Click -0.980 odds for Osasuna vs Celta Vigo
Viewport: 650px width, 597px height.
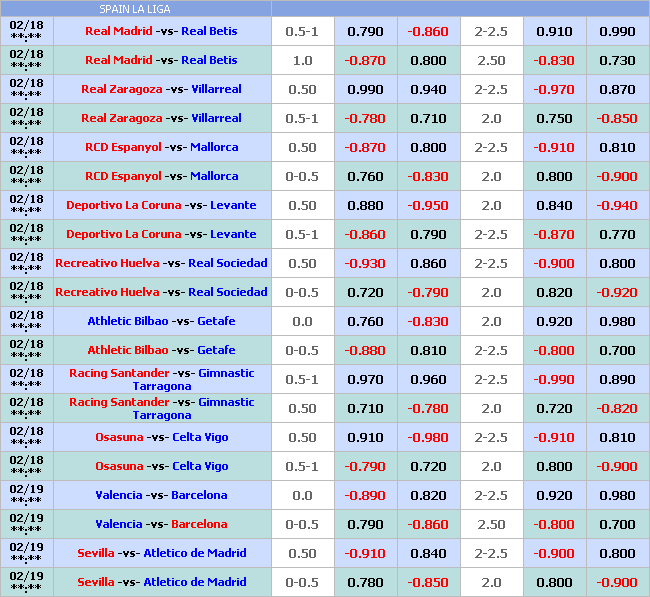[428, 437]
